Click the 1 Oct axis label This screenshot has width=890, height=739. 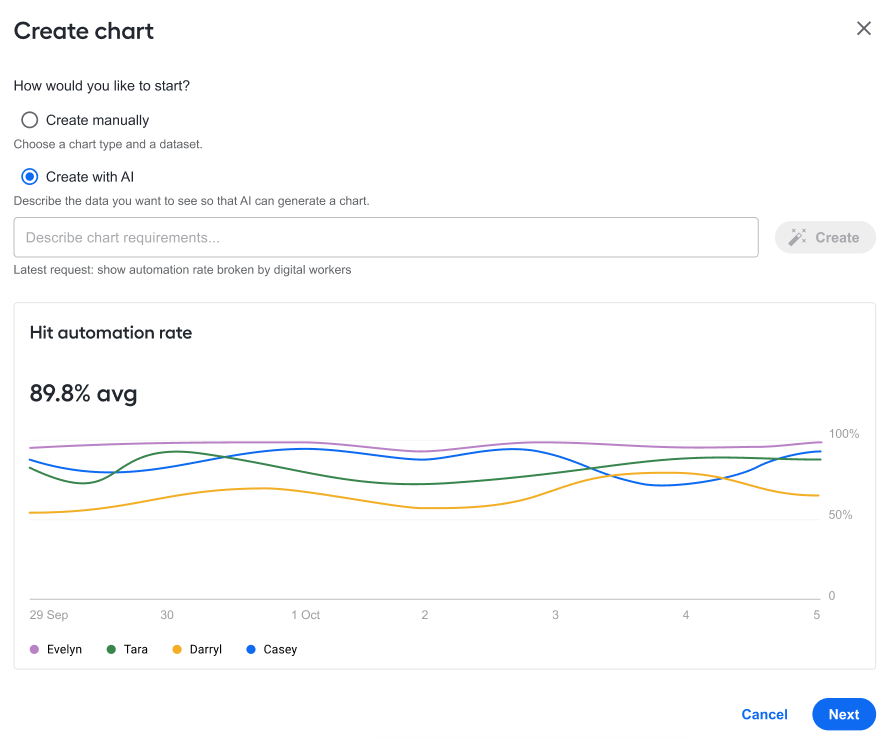click(305, 615)
